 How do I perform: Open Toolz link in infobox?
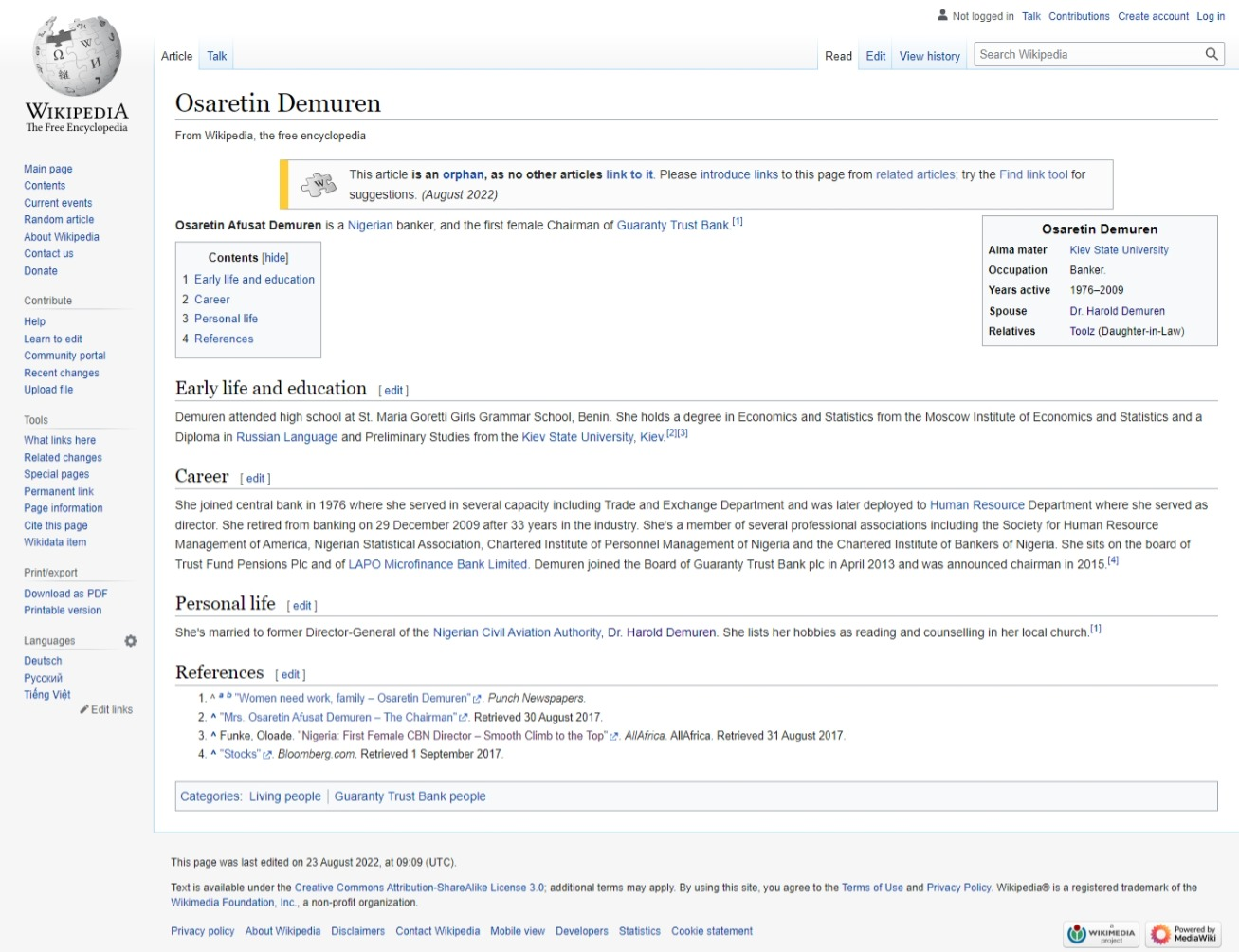[x=1082, y=332]
